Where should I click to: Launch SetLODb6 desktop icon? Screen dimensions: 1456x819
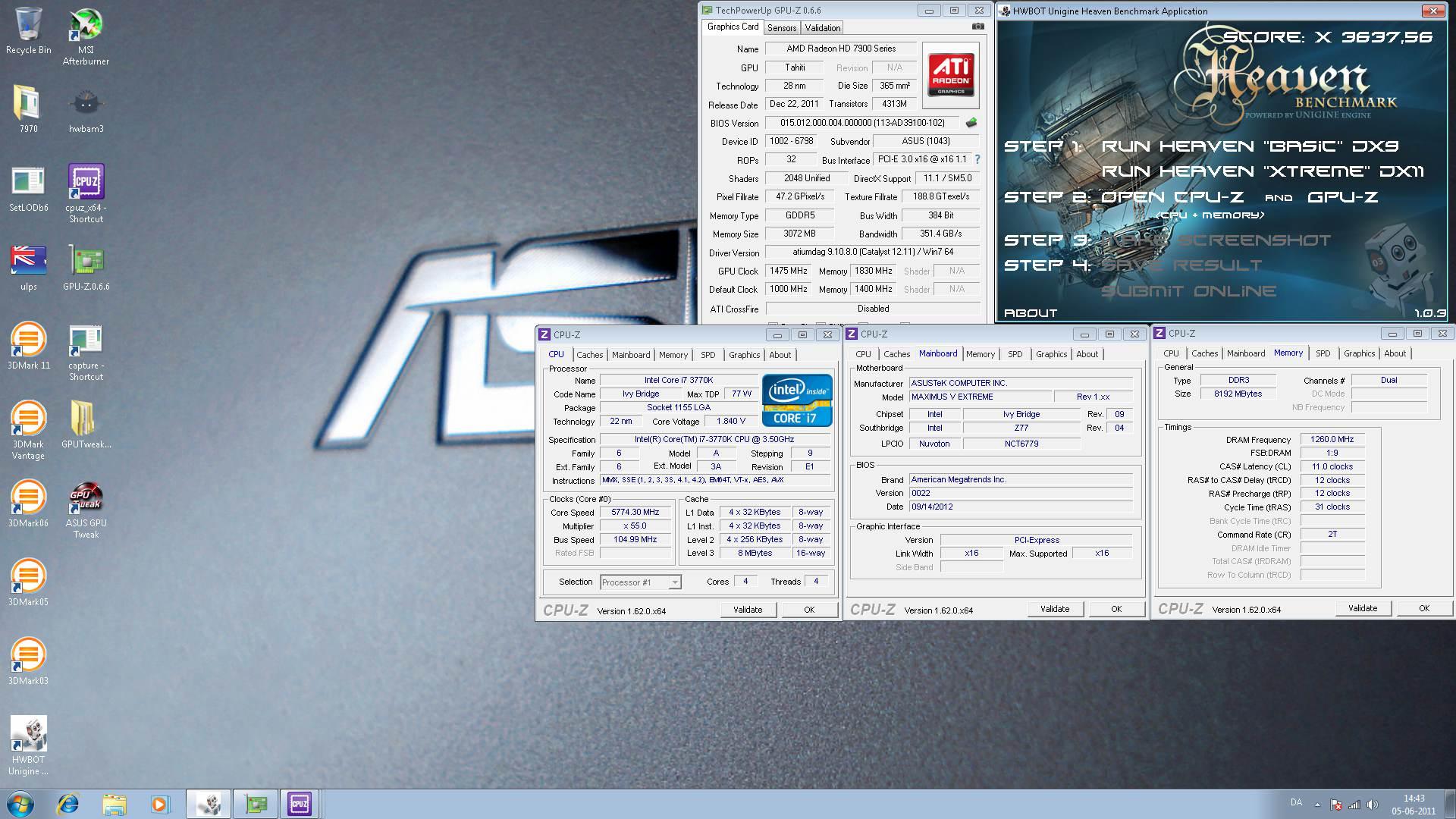[28, 189]
